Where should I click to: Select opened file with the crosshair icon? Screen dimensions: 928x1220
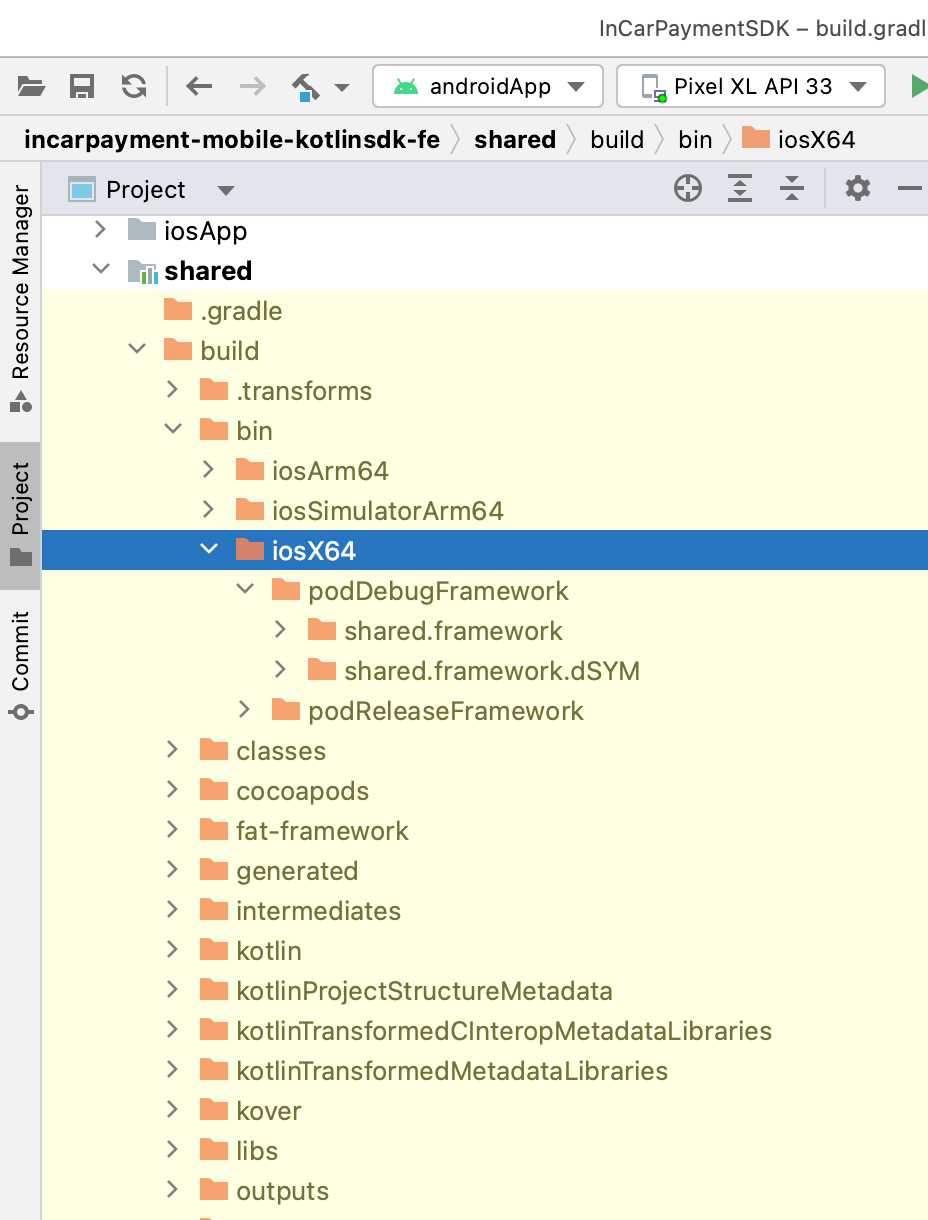click(688, 188)
